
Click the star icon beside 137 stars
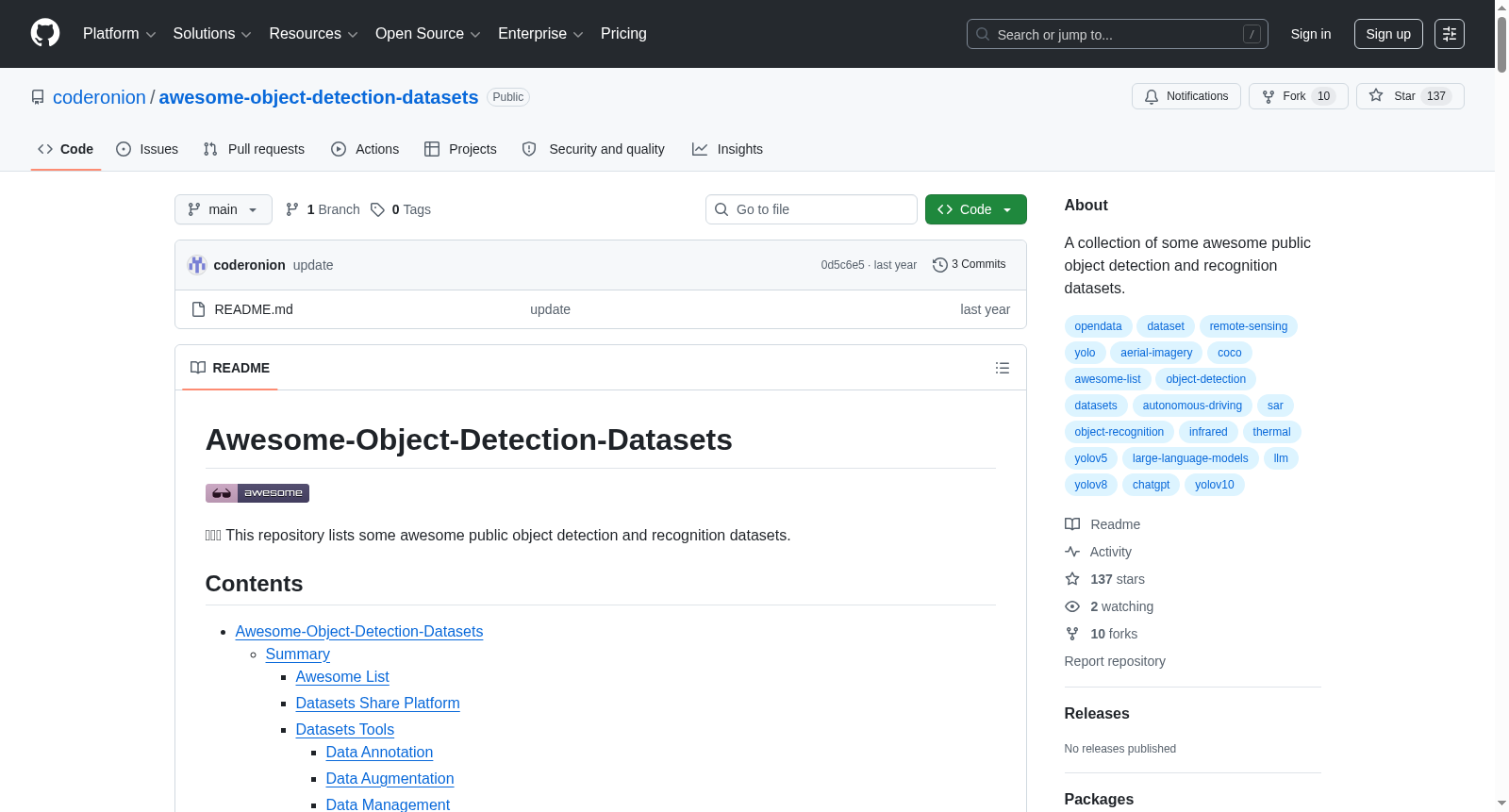(1072, 579)
